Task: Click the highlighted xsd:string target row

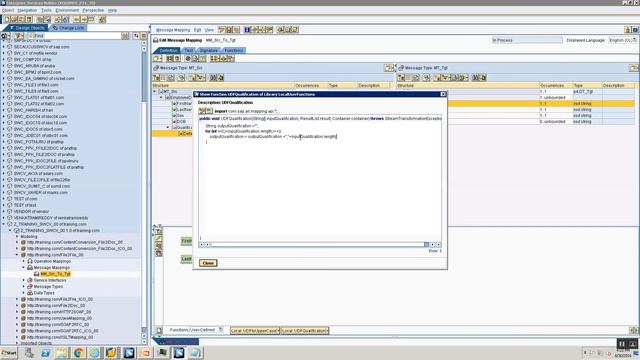Action: click(541, 104)
